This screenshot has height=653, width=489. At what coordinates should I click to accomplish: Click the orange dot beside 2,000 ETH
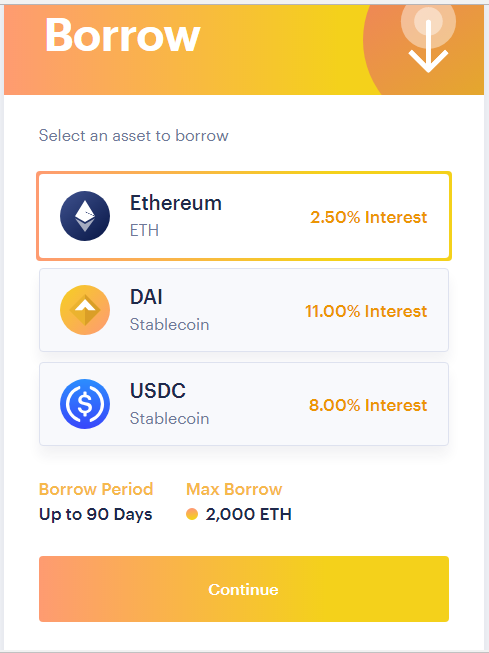[x=192, y=514]
